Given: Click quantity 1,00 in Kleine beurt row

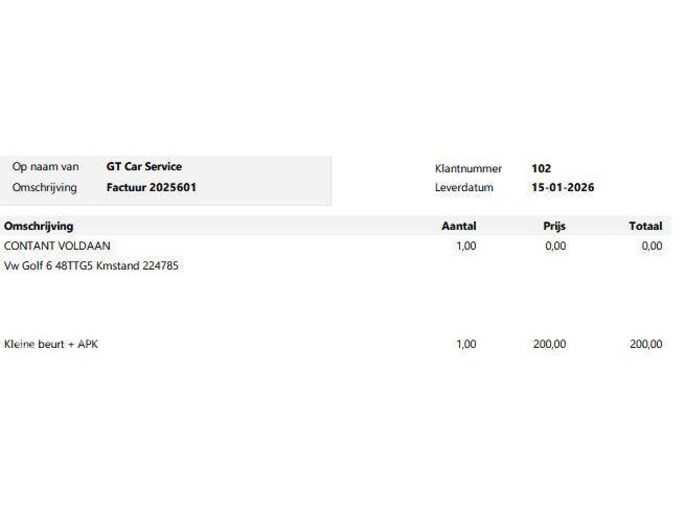Looking at the screenshot, I should 466,344.
